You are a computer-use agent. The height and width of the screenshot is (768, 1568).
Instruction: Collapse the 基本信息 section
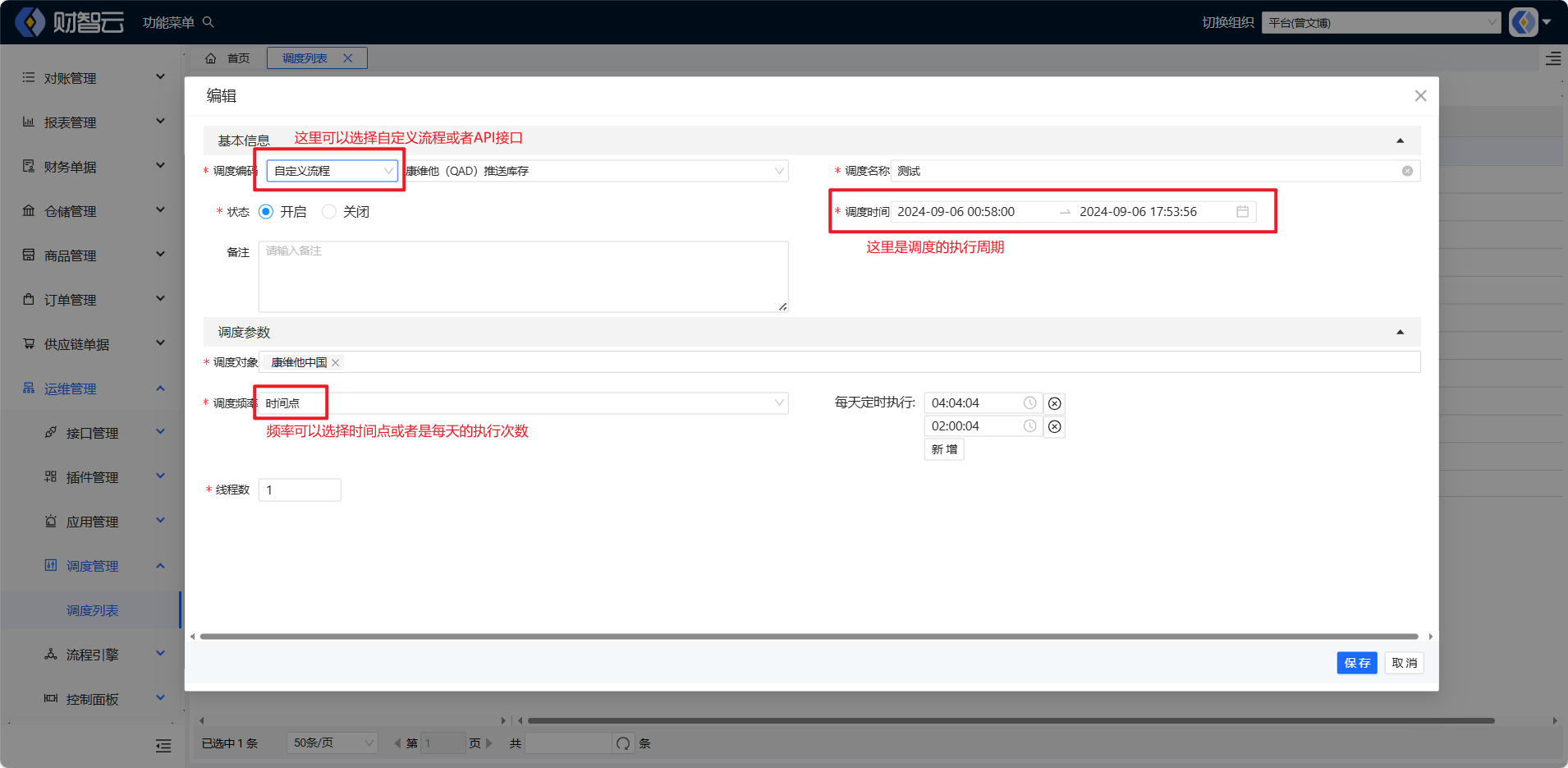(1400, 140)
